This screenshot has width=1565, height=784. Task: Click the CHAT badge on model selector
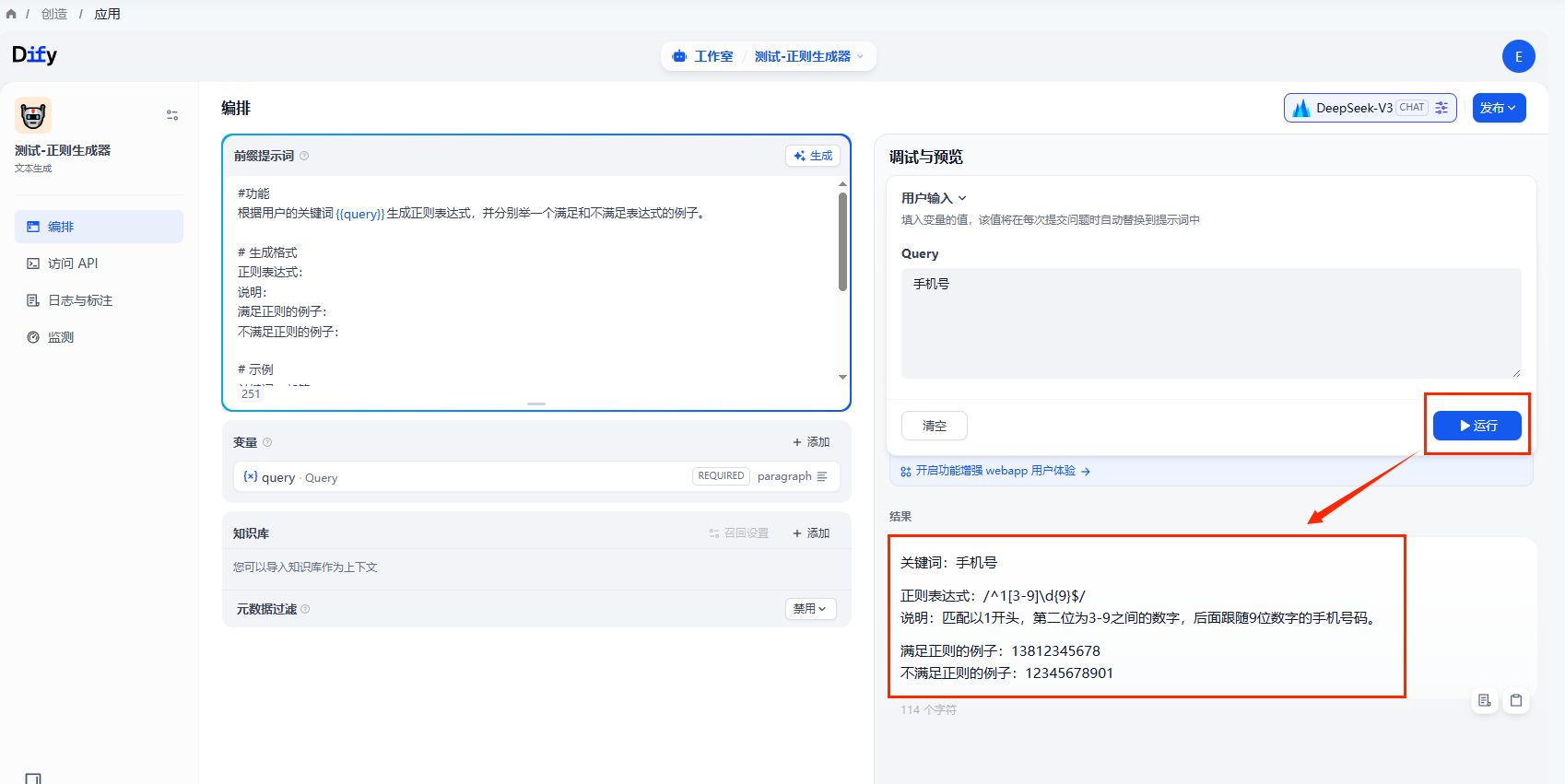[1411, 108]
